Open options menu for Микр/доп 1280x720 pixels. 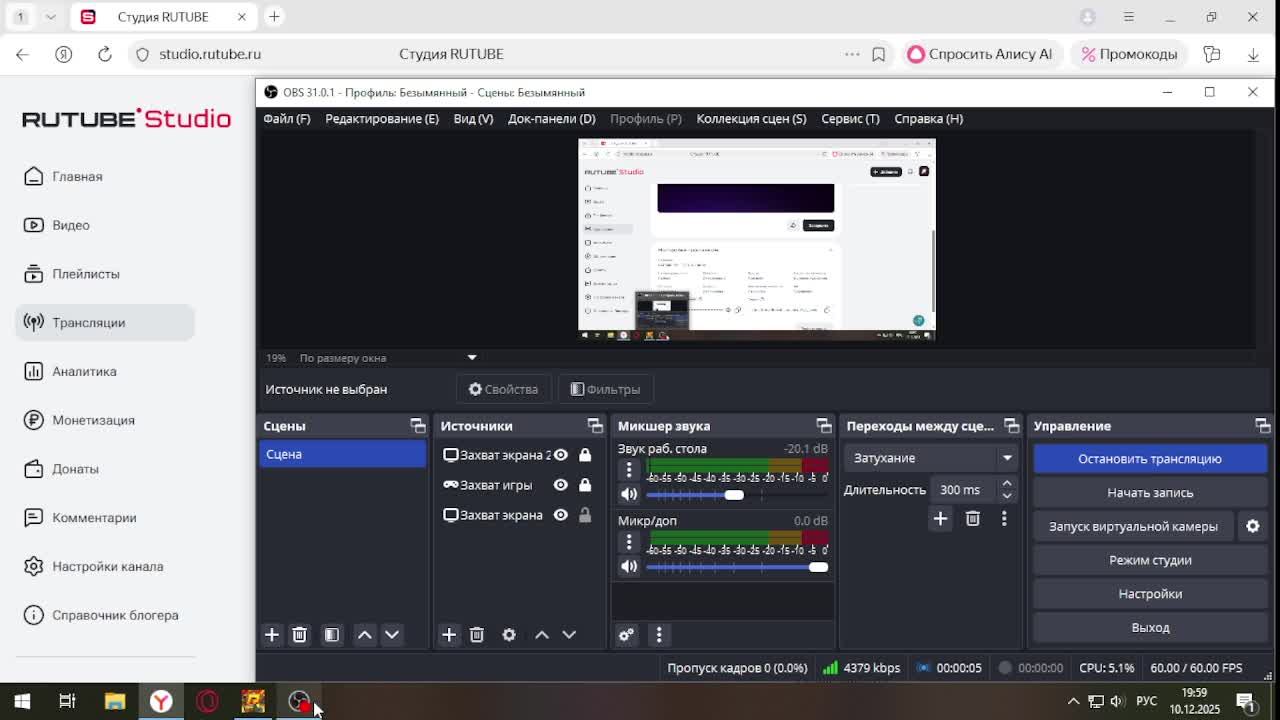point(629,541)
